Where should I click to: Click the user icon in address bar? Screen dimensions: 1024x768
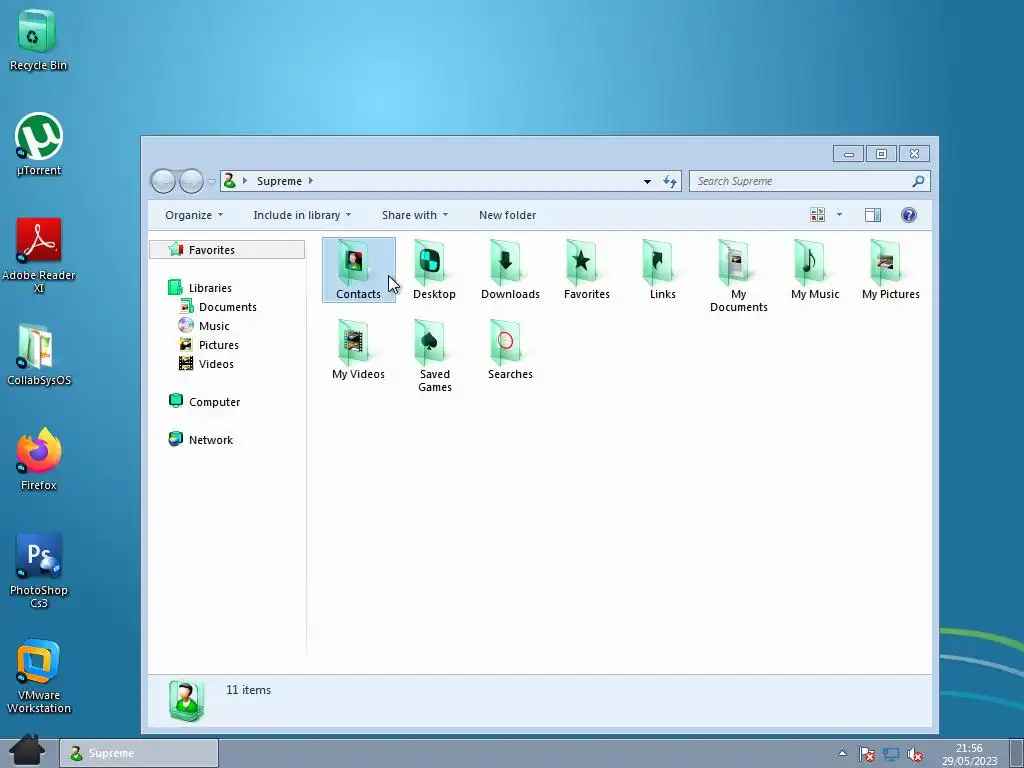(x=229, y=181)
